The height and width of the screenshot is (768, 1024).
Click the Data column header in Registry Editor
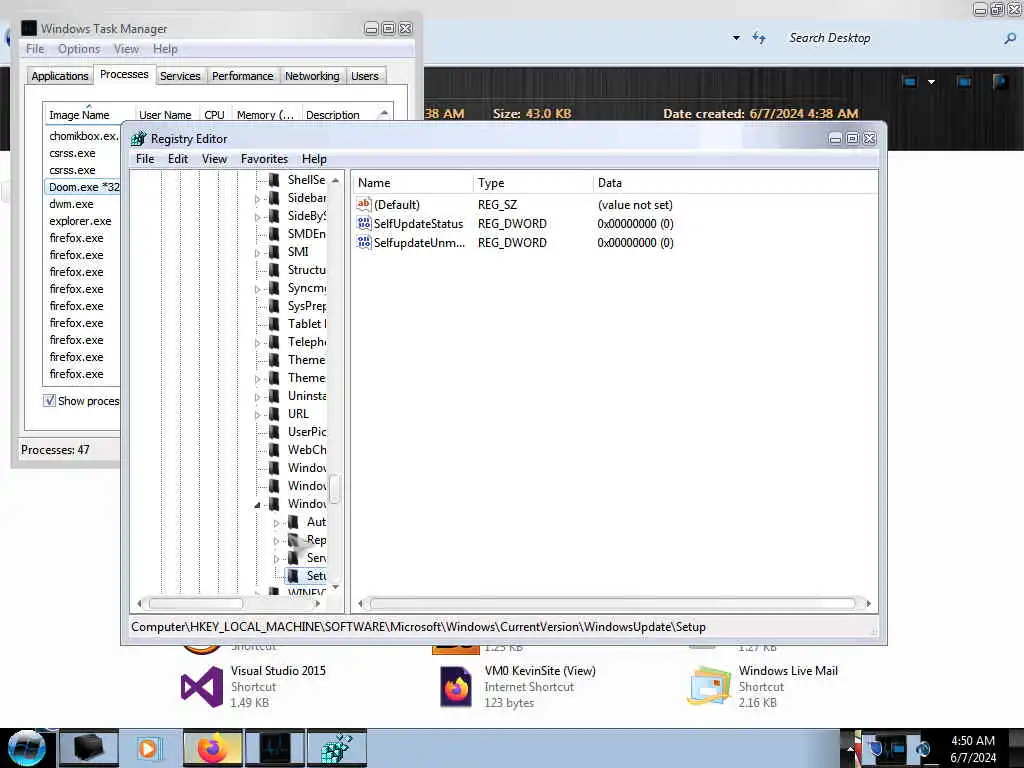pos(735,183)
